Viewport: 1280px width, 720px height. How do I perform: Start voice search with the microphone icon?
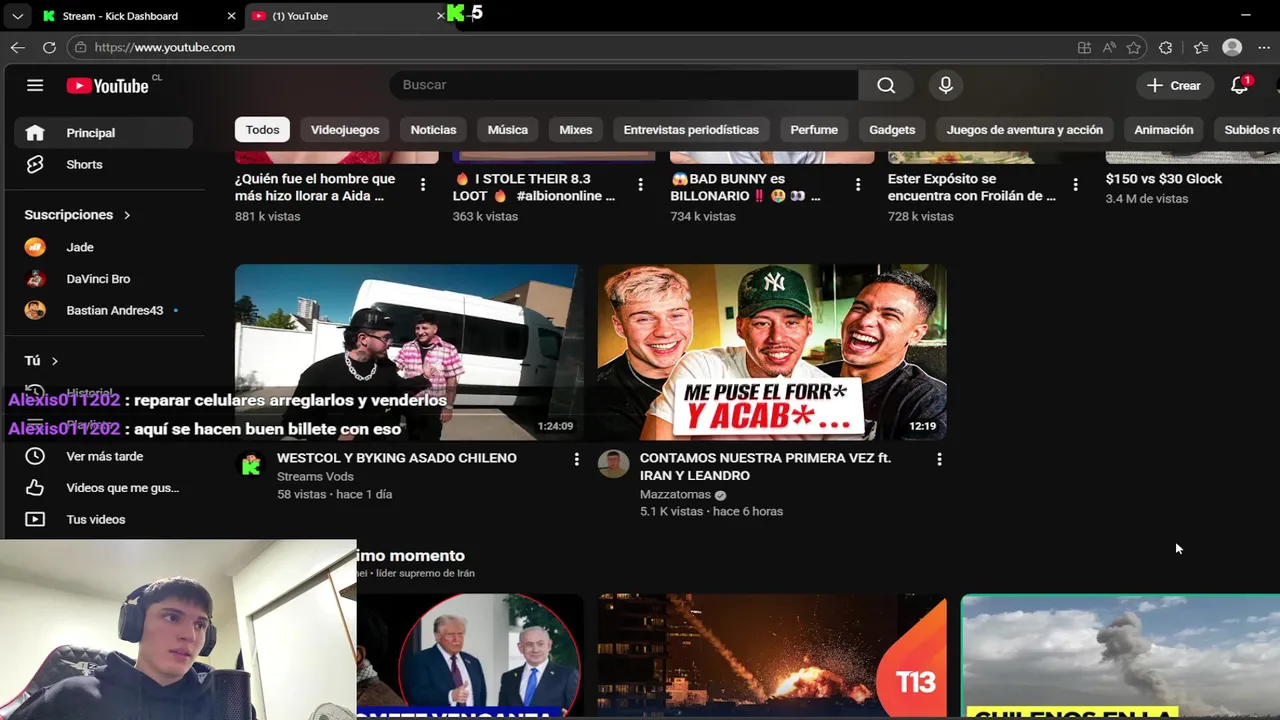point(946,85)
